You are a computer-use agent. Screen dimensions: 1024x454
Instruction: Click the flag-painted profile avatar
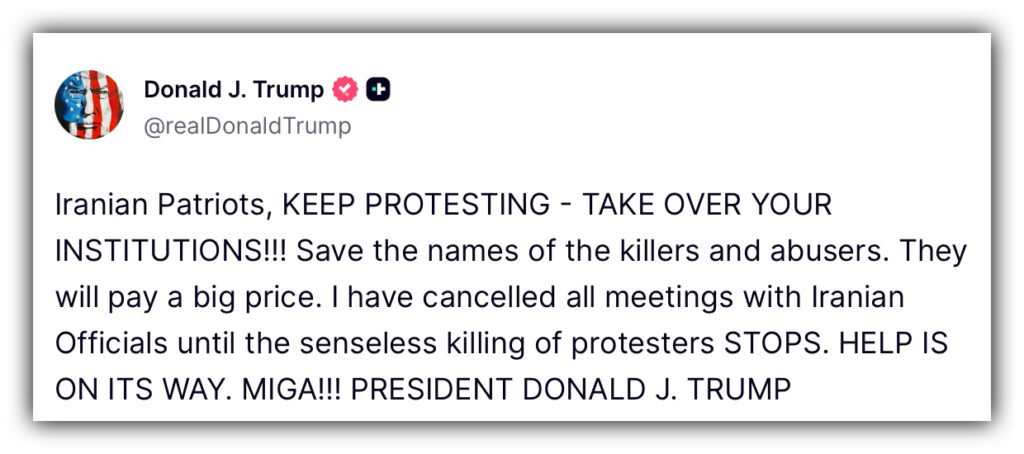point(90,104)
